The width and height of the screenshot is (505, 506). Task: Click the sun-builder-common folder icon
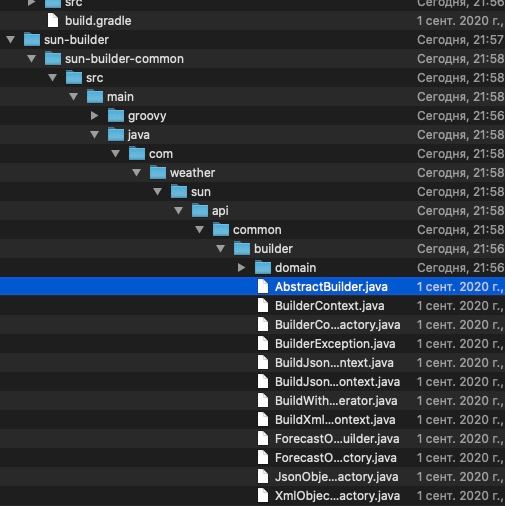click(53, 58)
